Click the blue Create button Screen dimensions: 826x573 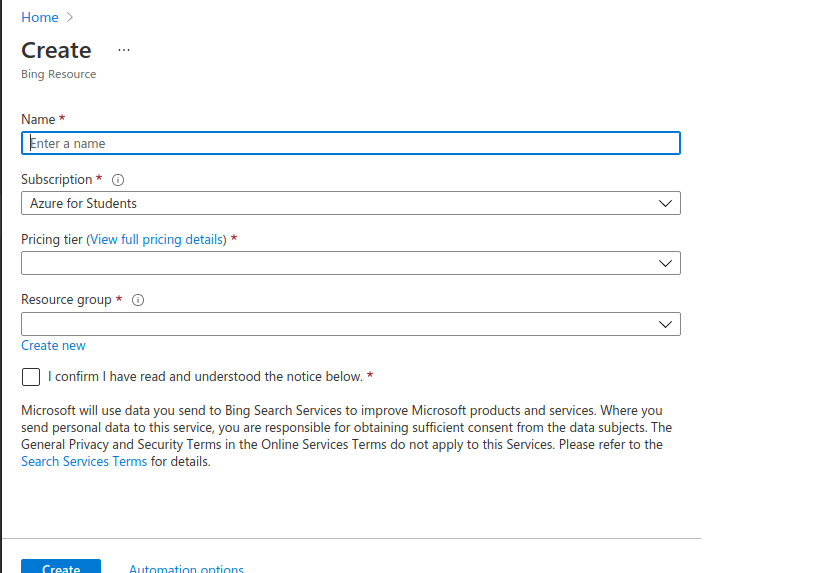[61, 567]
